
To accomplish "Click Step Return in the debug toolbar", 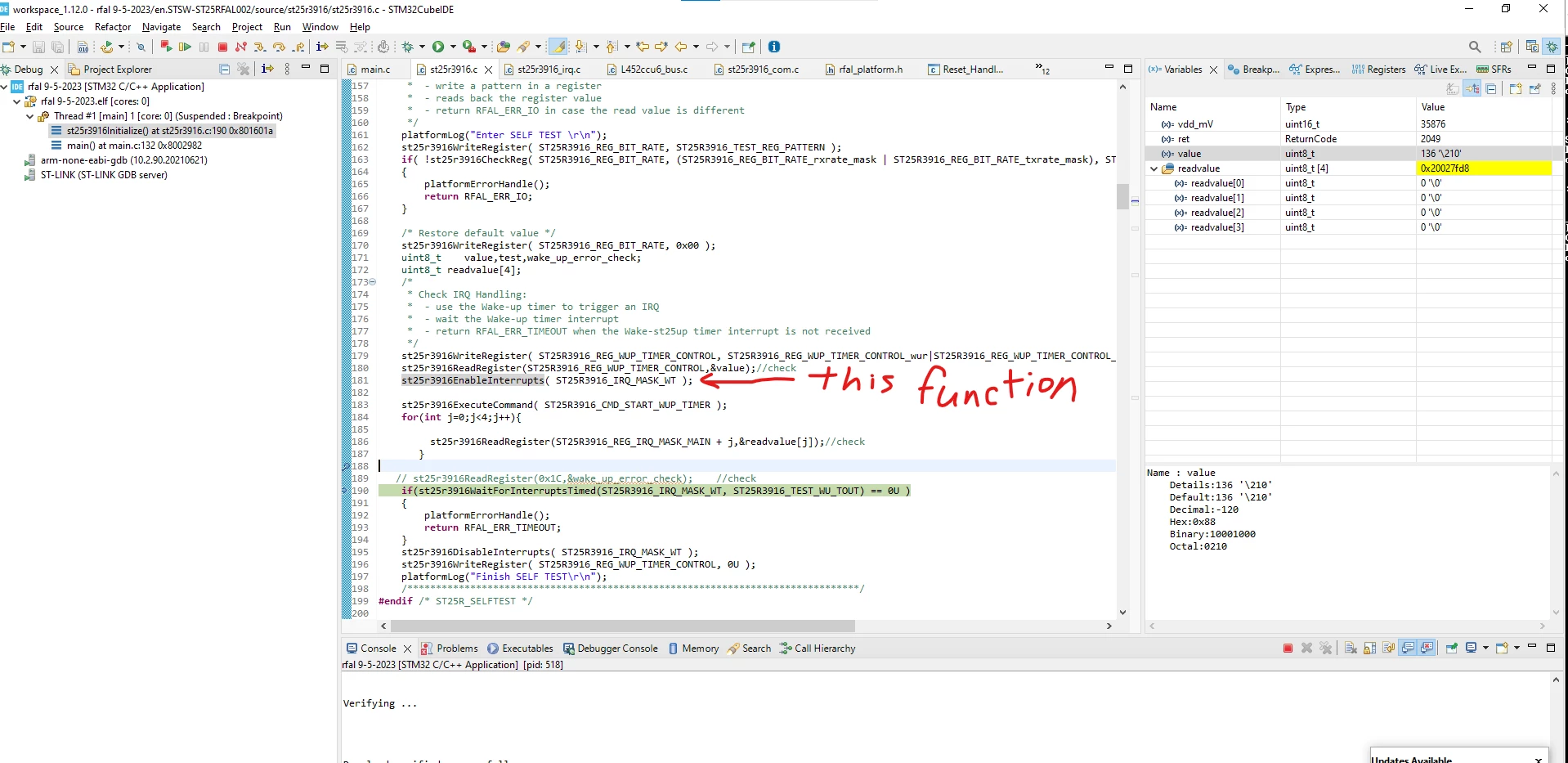I will coord(299,47).
